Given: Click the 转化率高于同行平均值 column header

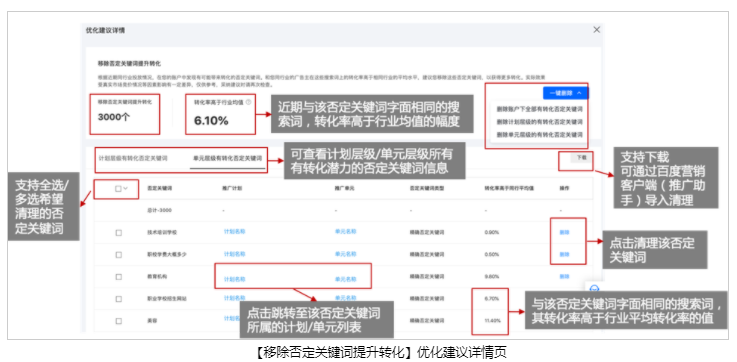Looking at the screenshot, I should point(508,189).
